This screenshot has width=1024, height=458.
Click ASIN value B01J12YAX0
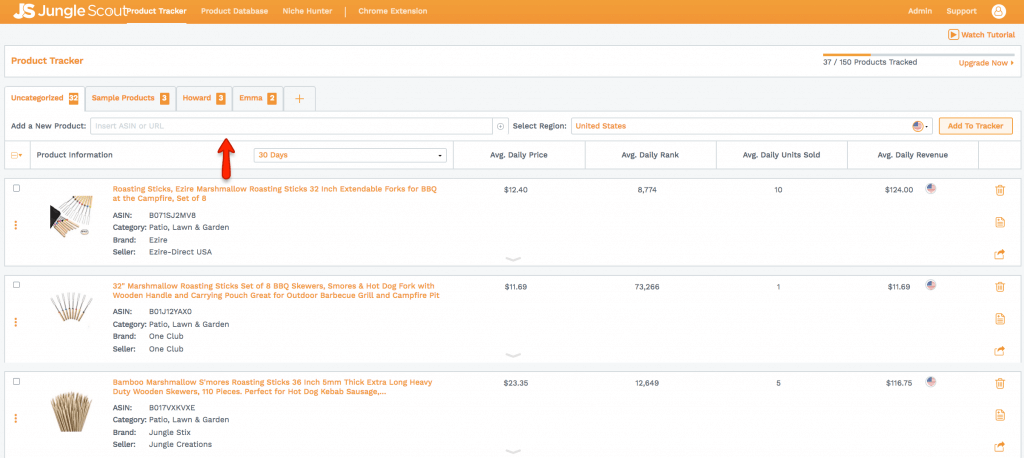tap(170, 312)
